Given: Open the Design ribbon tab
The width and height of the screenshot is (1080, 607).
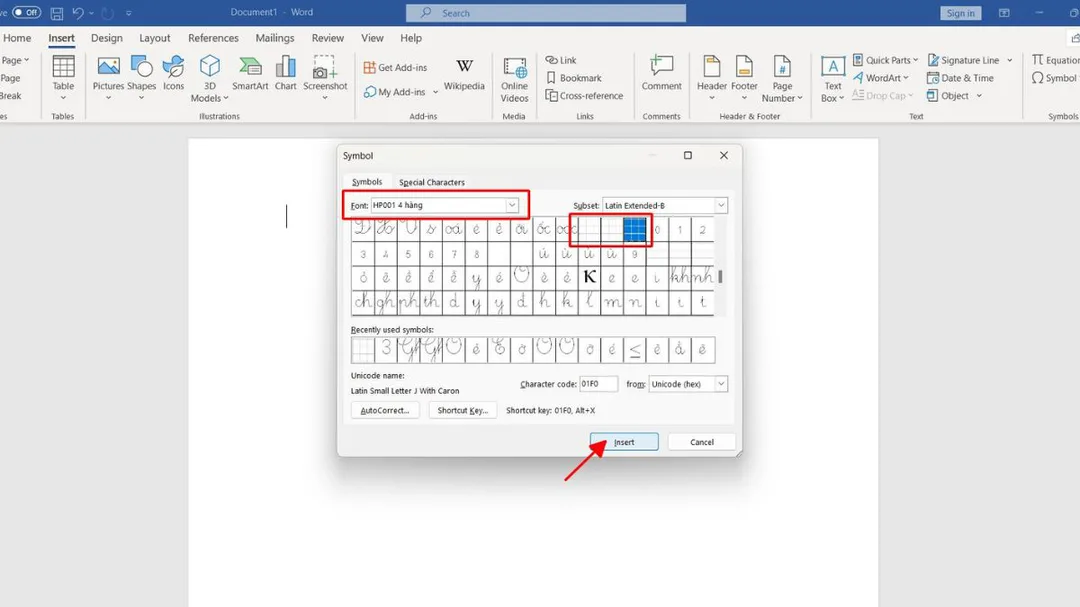Looking at the screenshot, I should (x=106, y=38).
